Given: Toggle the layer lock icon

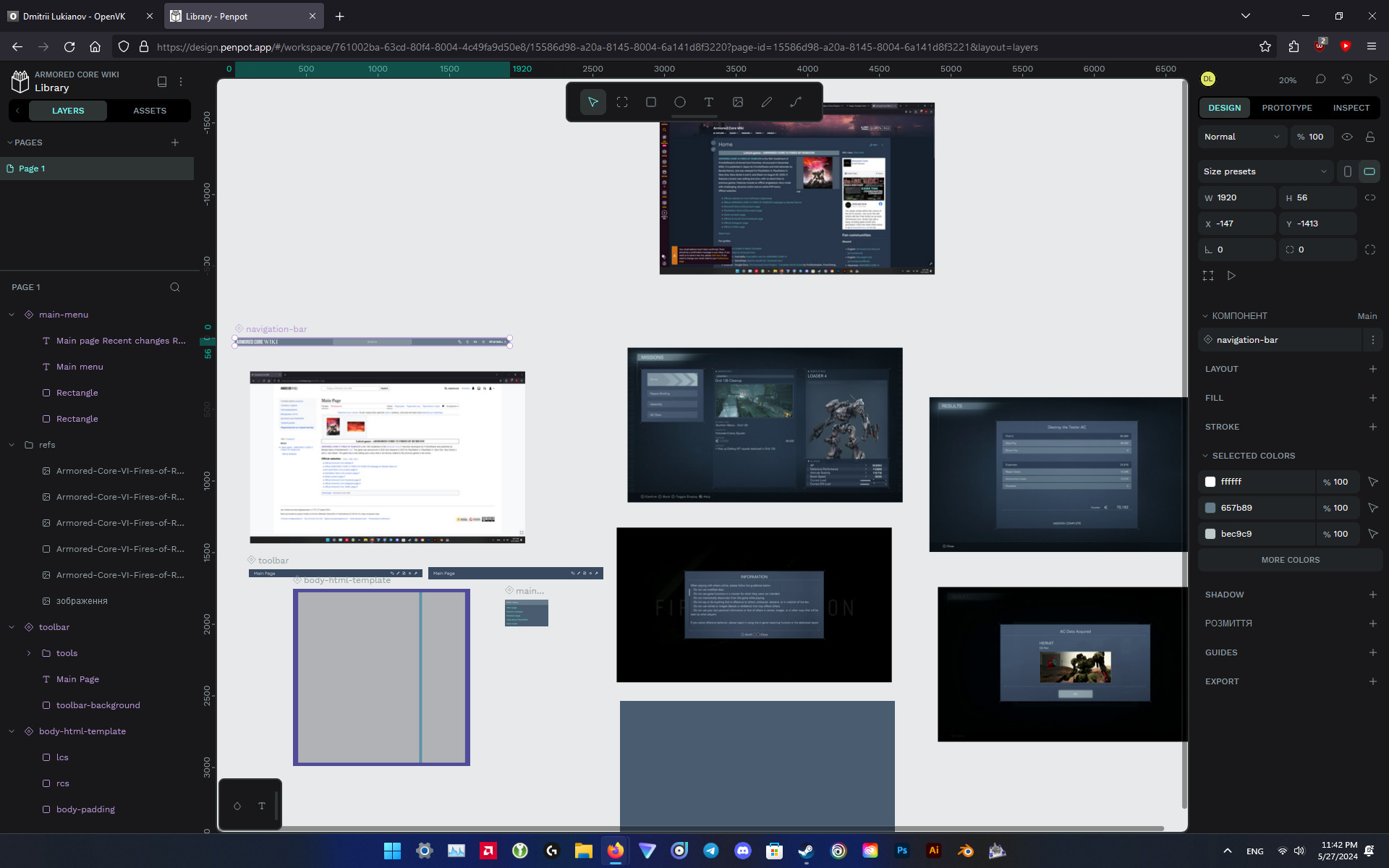Looking at the screenshot, I should (1370, 137).
